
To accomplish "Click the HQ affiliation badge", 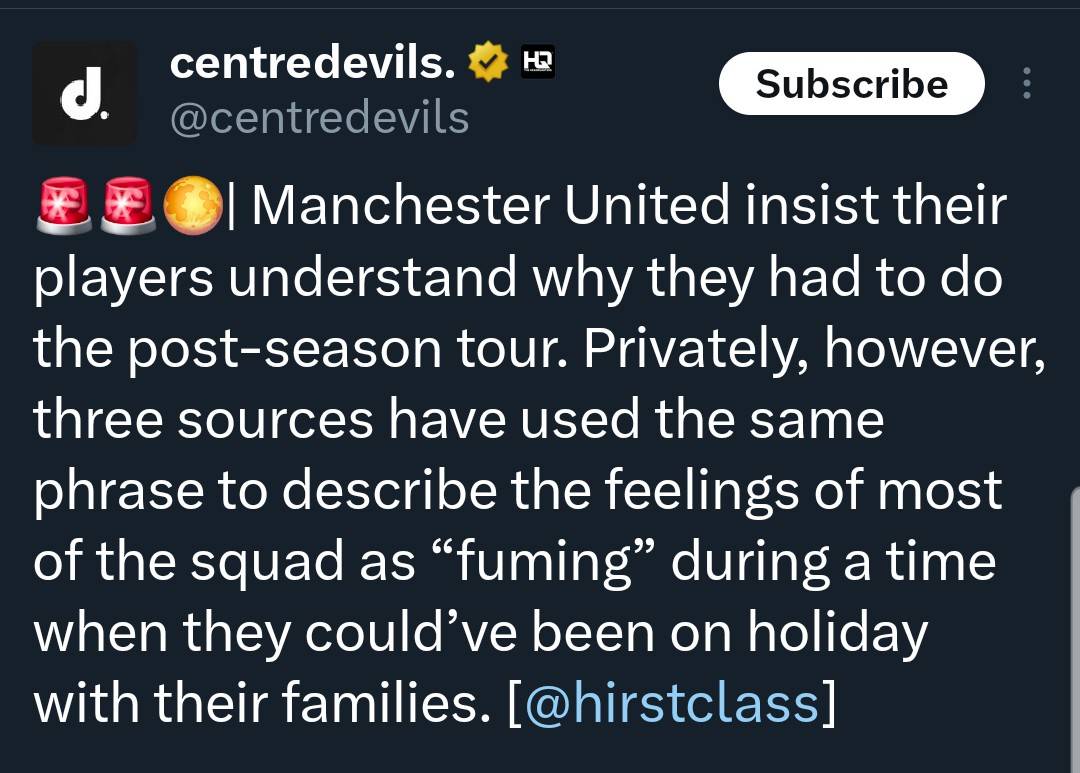I will point(537,61).
